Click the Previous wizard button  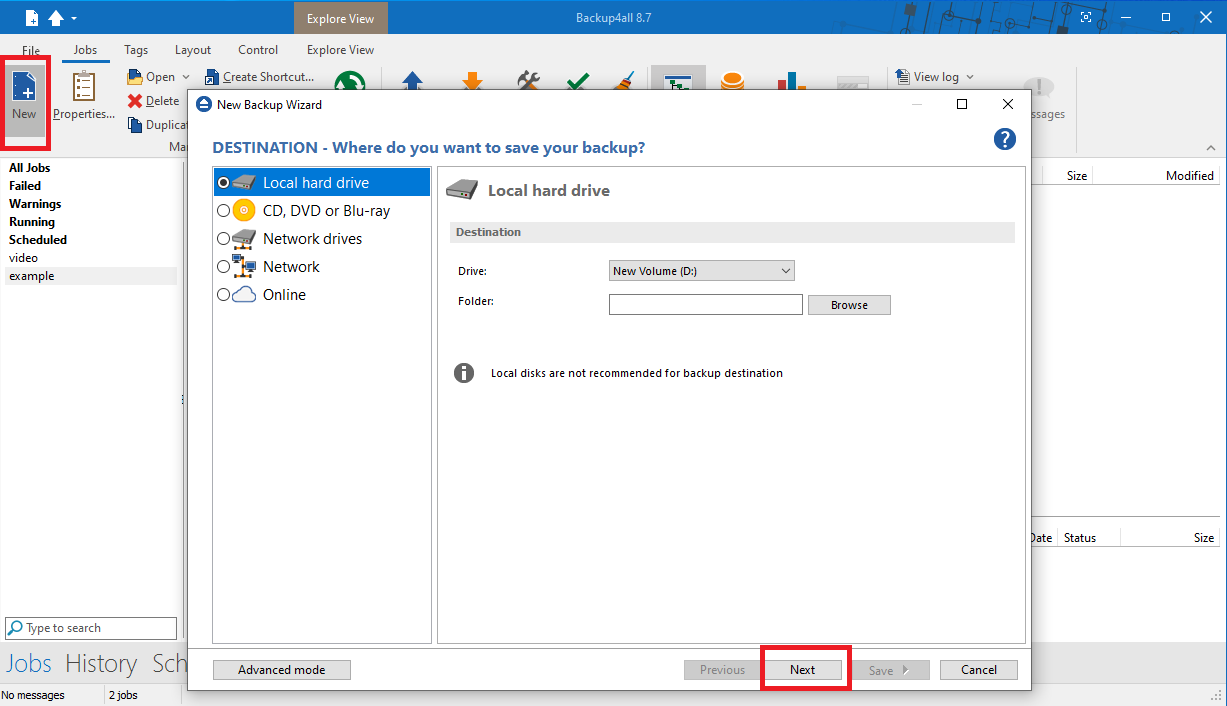pyautogui.click(x=722, y=670)
